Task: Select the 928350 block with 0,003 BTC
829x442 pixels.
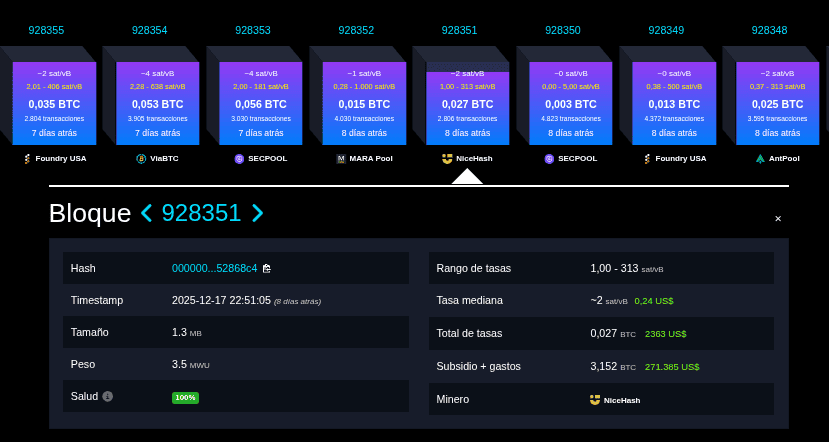Action: pyautogui.click(x=570, y=103)
